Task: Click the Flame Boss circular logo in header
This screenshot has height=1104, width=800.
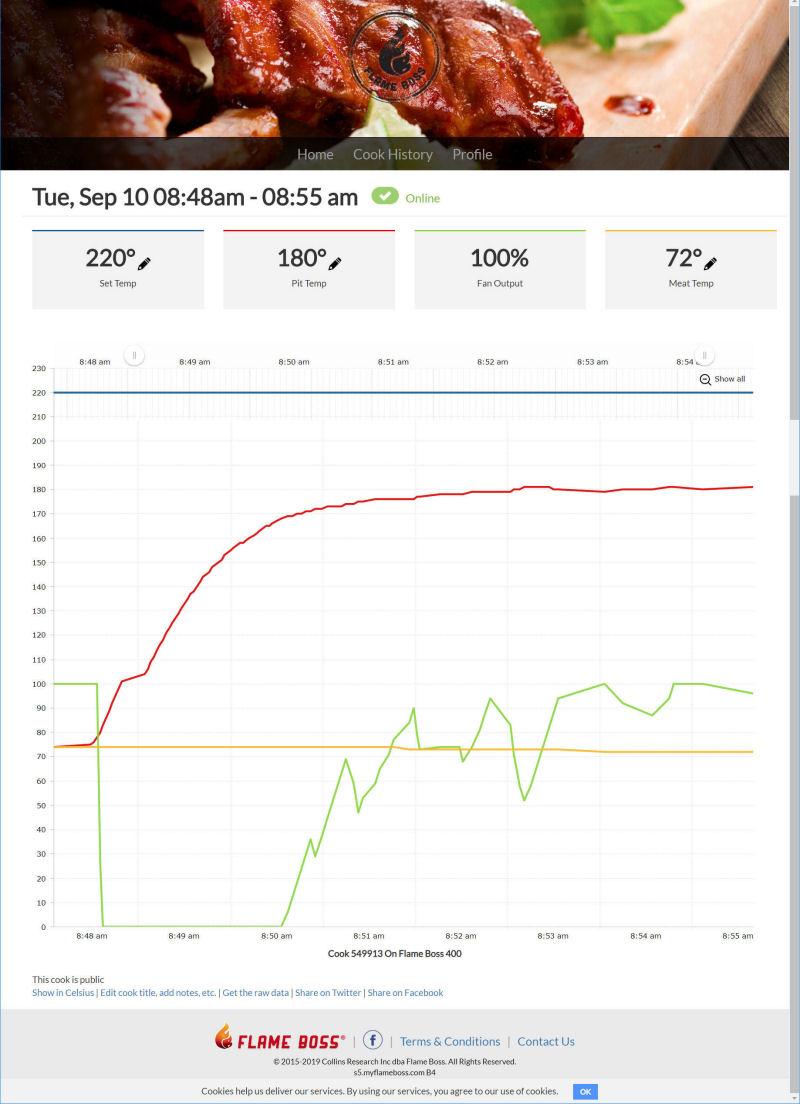Action: pyautogui.click(x=393, y=56)
